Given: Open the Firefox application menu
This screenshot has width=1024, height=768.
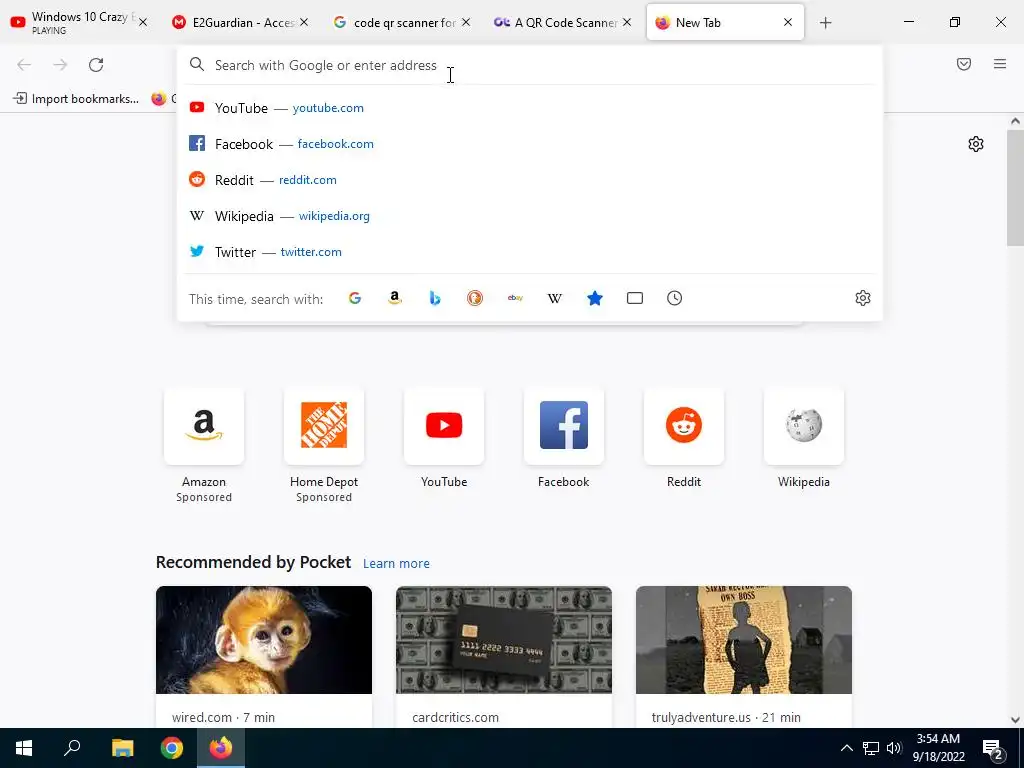Looking at the screenshot, I should pos(1000,64).
